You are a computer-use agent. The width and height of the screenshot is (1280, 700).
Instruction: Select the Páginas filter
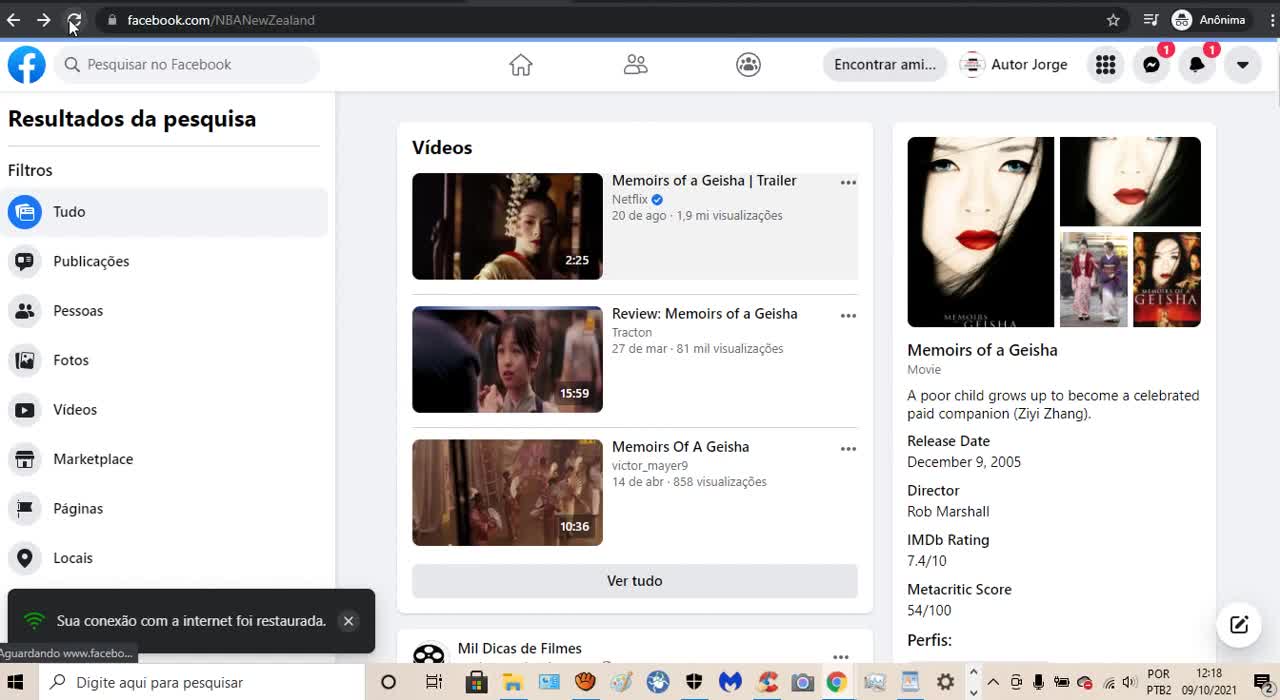click(x=164, y=509)
